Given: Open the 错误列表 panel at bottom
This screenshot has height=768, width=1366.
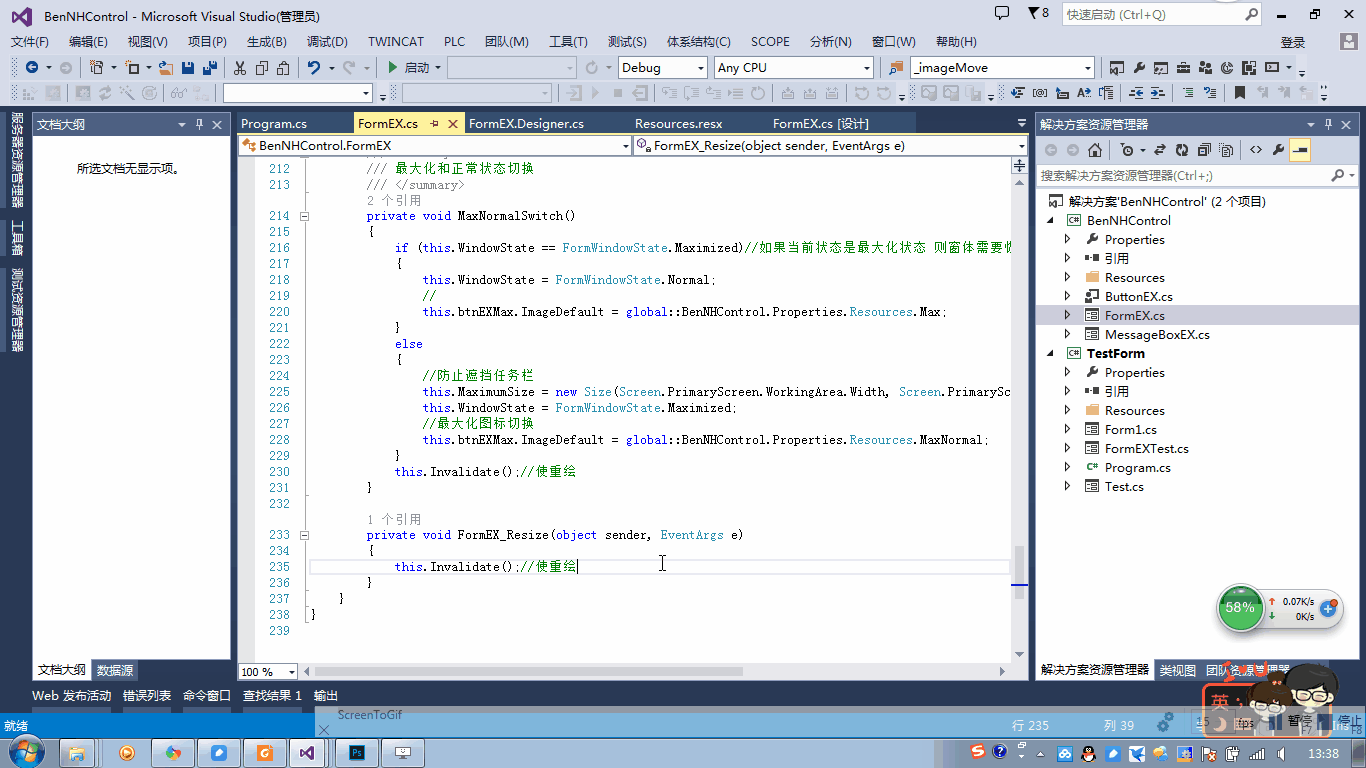Looking at the screenshot, I should pos(147,695).
